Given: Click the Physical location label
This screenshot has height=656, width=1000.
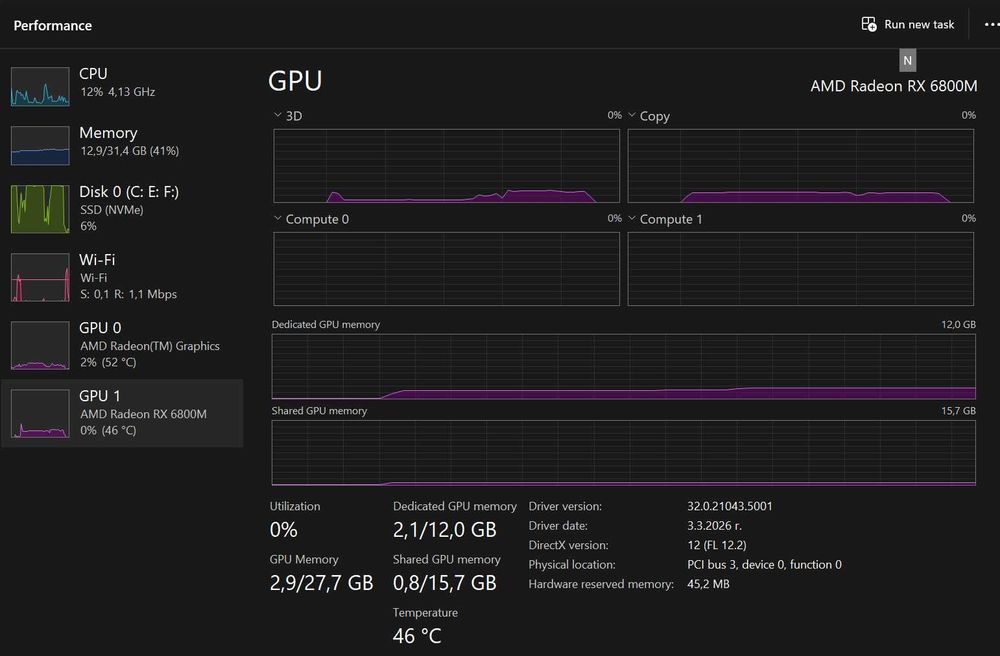Looking at the screenshot, I should (x=572, y=565).
